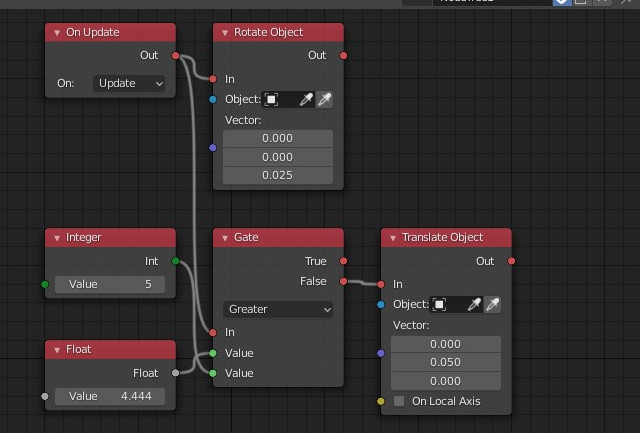Click Rotate Object vector Z field 0.025
Viewport: 640px width, 433px height.
click(x=278, y=175)
